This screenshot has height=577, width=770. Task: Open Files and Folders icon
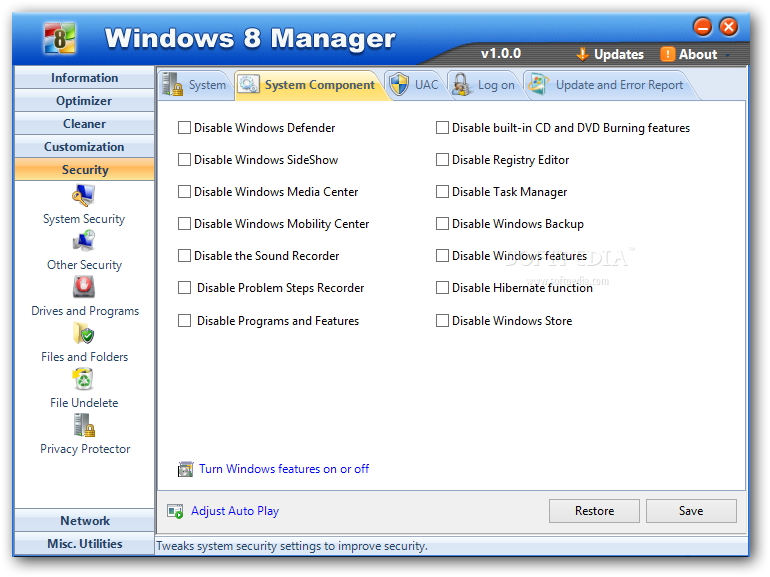tap(83, 333)
